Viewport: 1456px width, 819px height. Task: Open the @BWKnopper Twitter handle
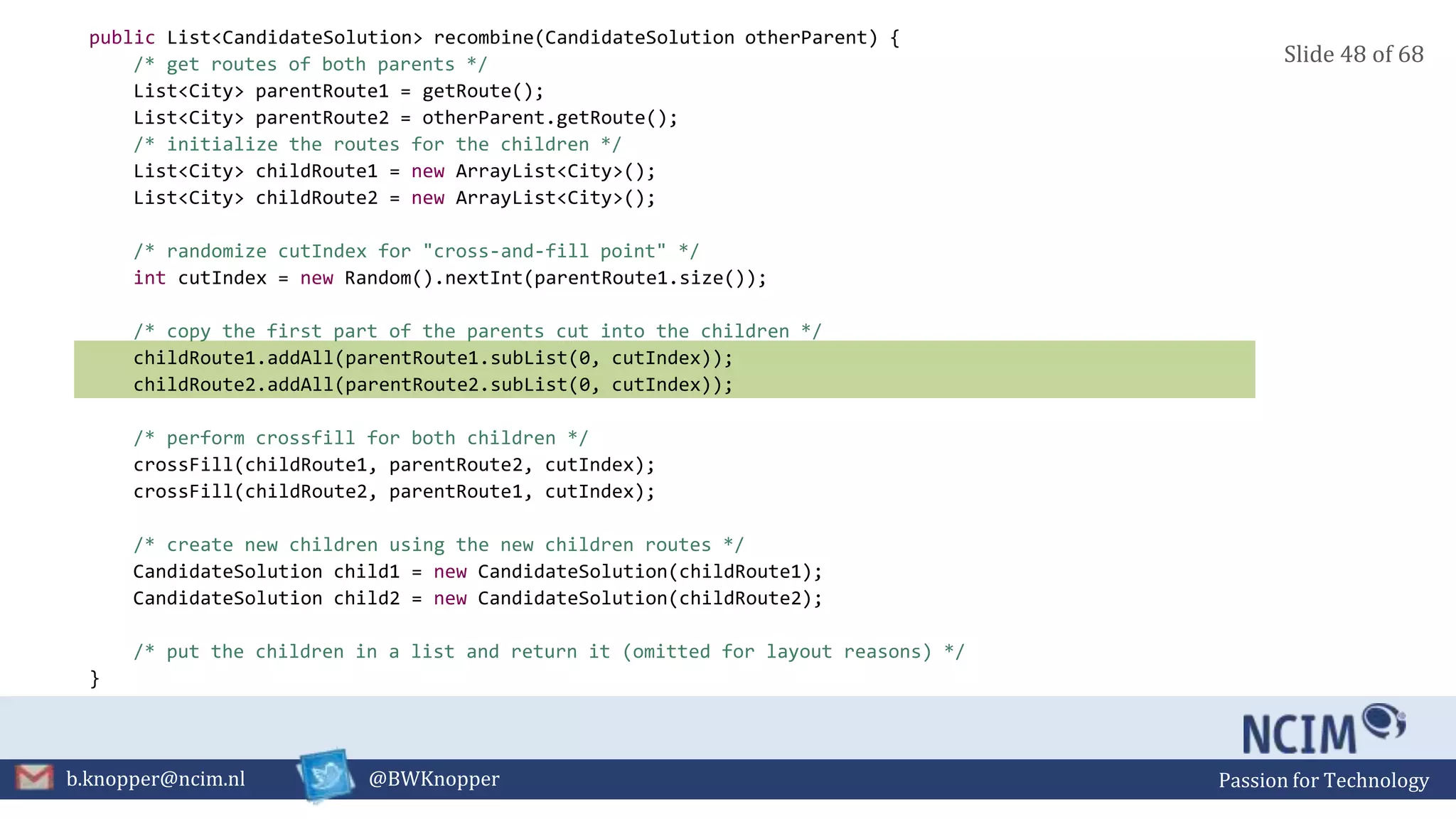pos(434,779)
